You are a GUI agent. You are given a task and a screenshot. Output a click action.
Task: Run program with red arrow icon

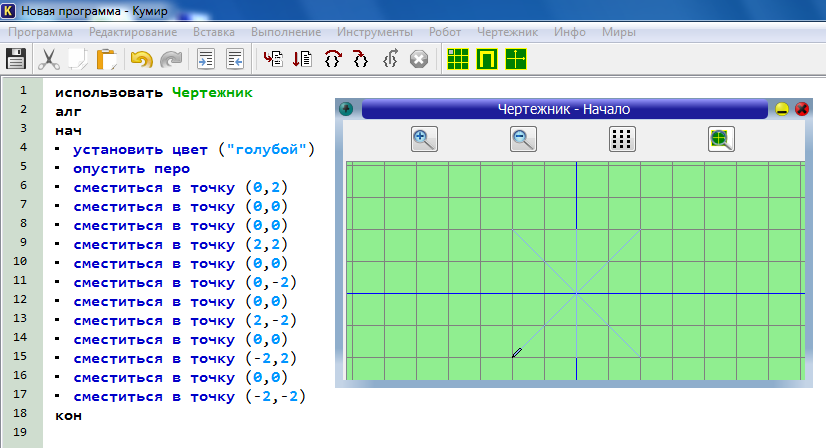(273, 59)
